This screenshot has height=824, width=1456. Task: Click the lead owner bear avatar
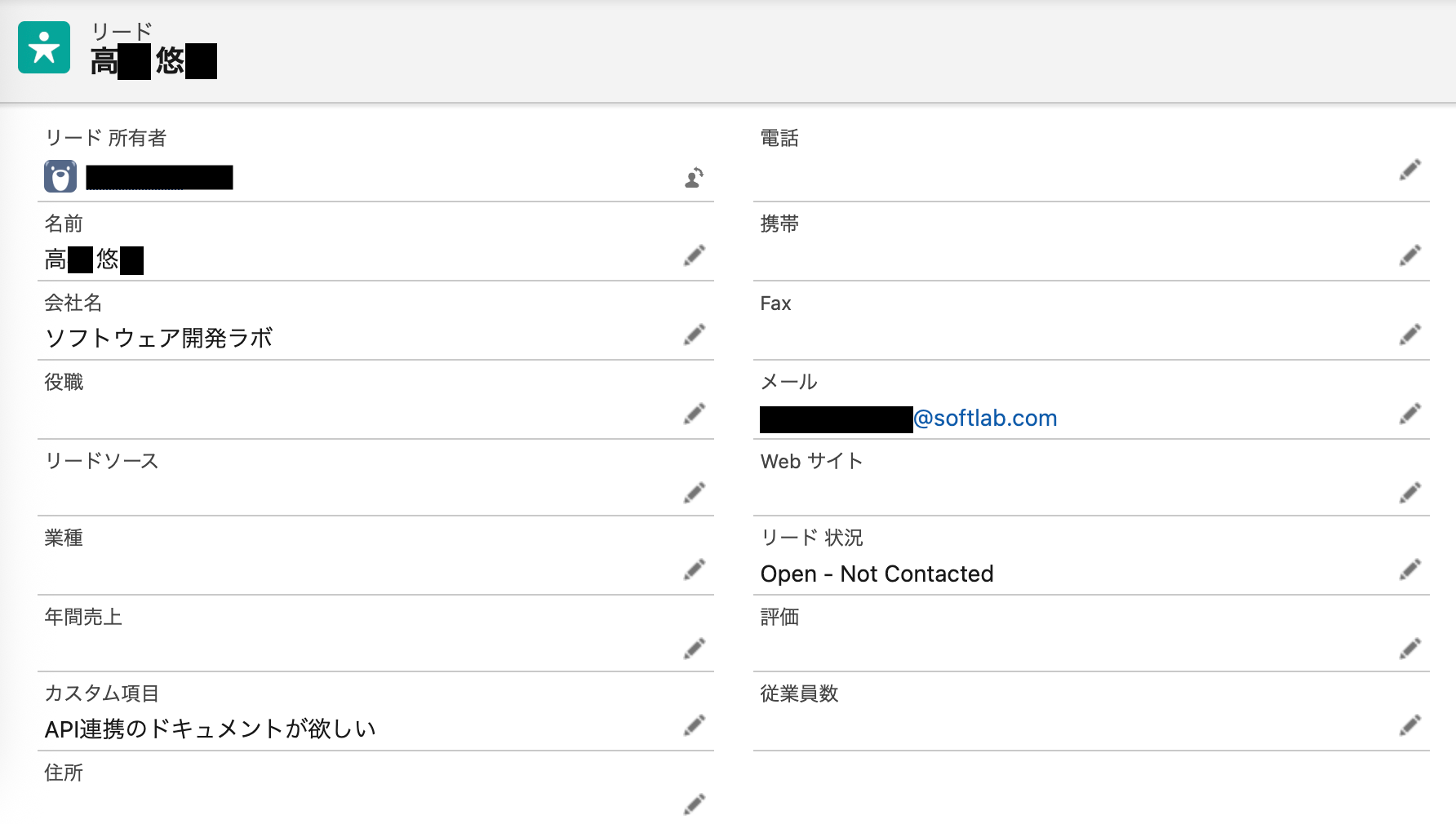(60, 176)
